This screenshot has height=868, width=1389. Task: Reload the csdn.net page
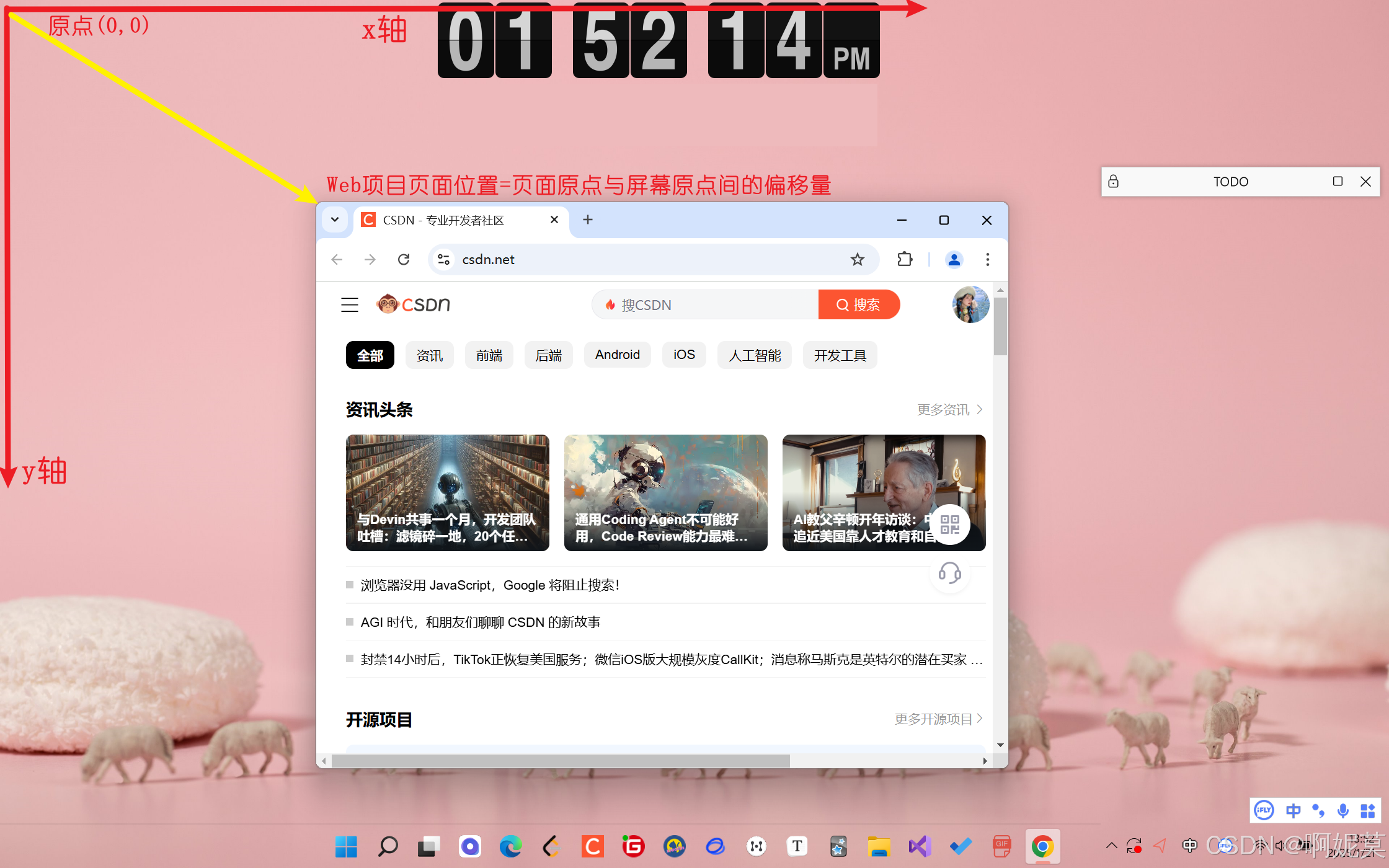tap(404, 259)
